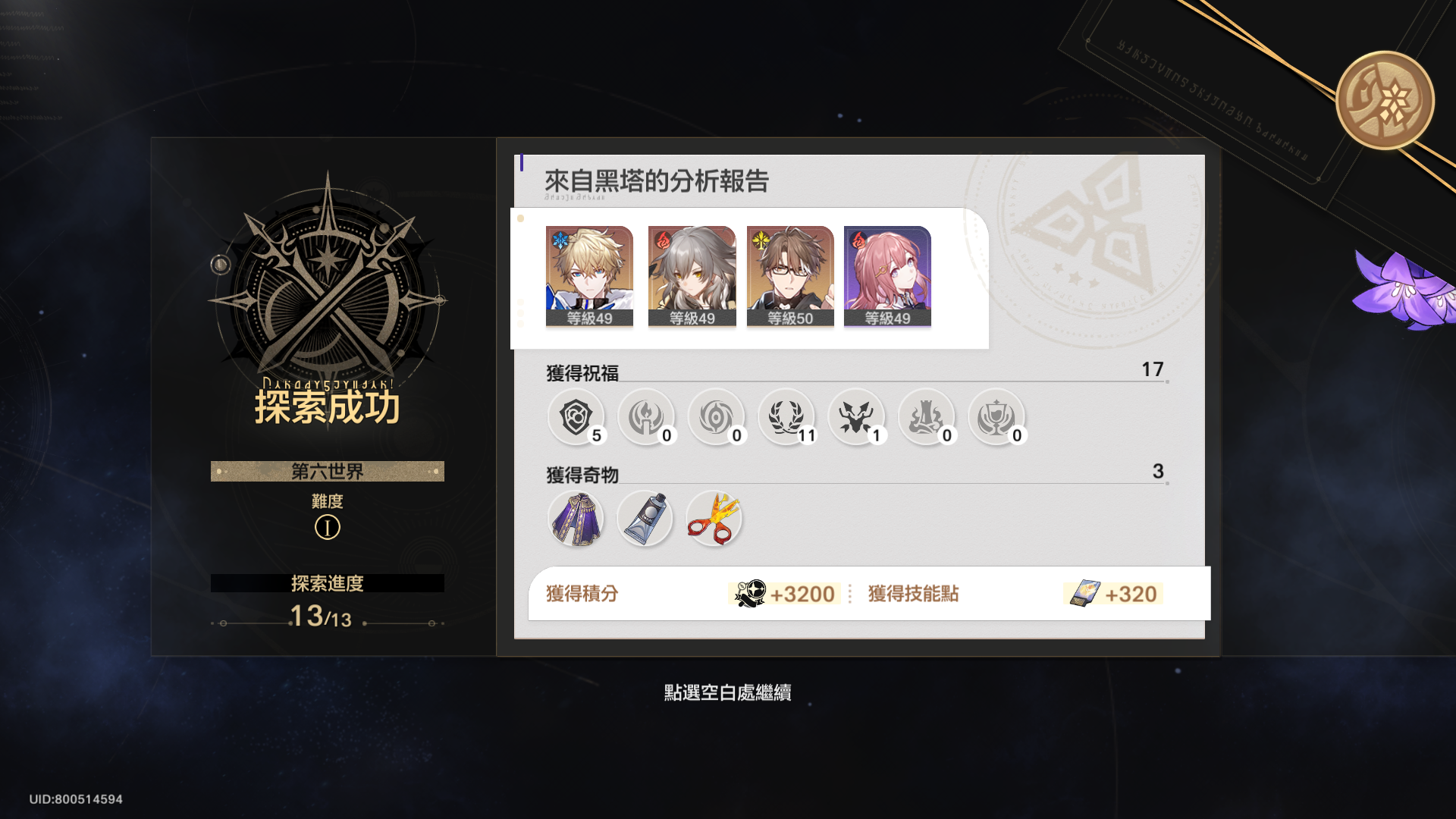Select the Destruction path blessing icon
Viewport: 1456px width, 819px height.
click(926, 417)
